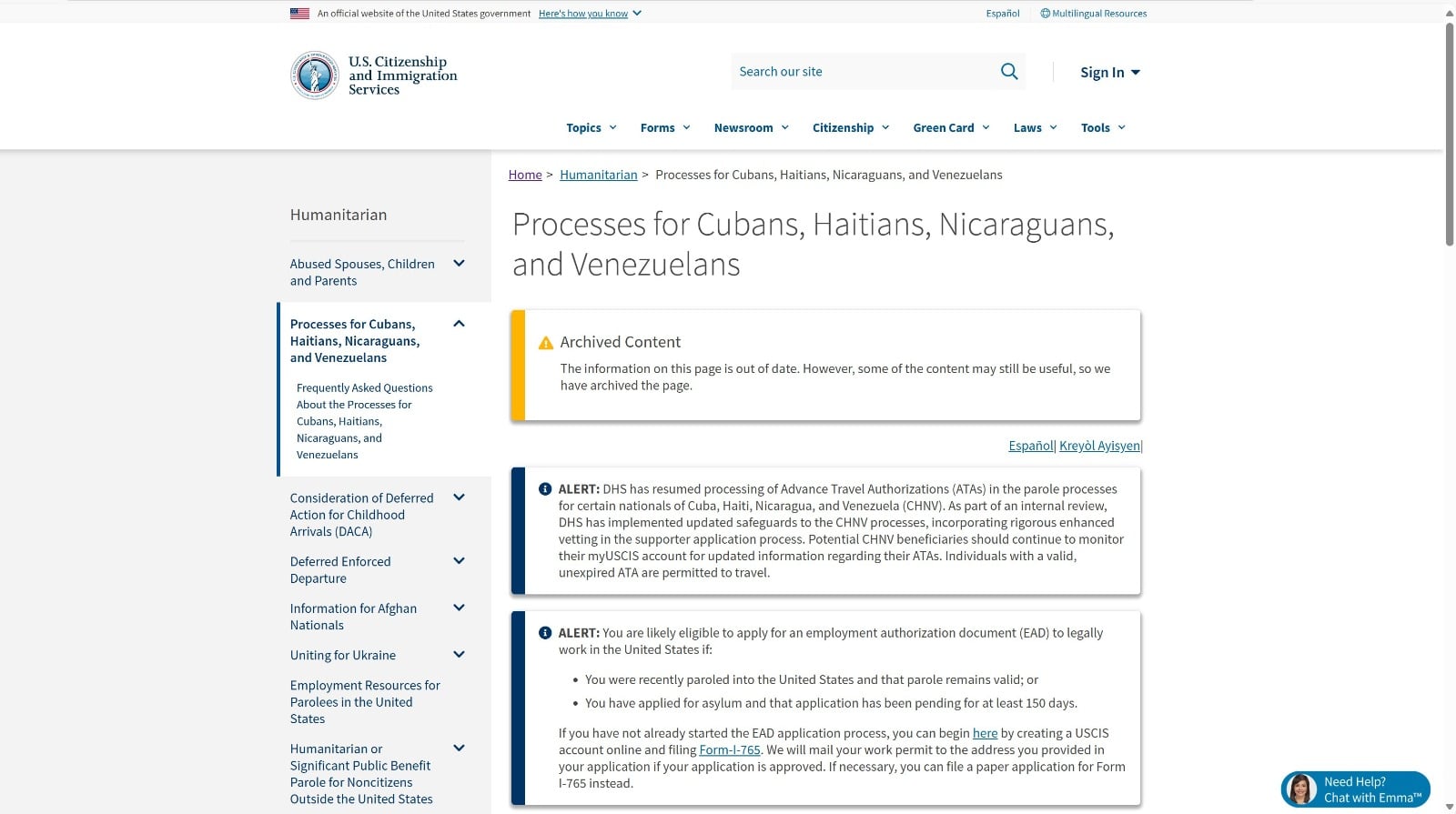Expand Here's how you know banner
This screenshot has width=1456, height=814.
(590, 14)
